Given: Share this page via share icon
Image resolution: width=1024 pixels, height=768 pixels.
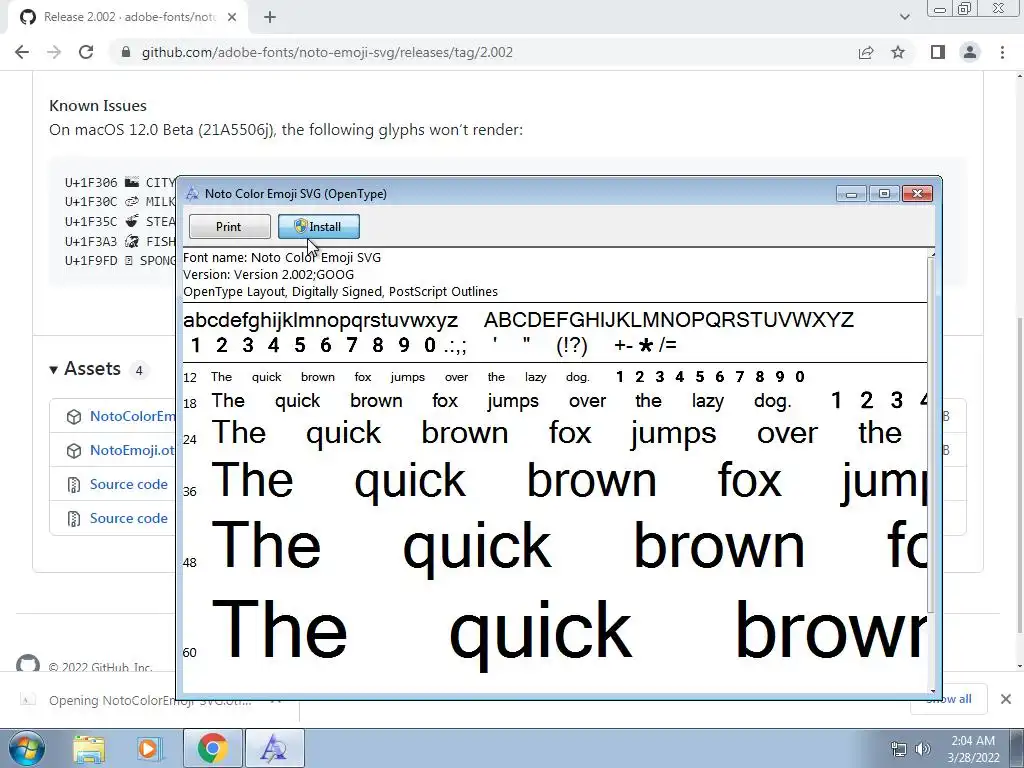Looking at the screenshot, I should [x=866, y=52].
